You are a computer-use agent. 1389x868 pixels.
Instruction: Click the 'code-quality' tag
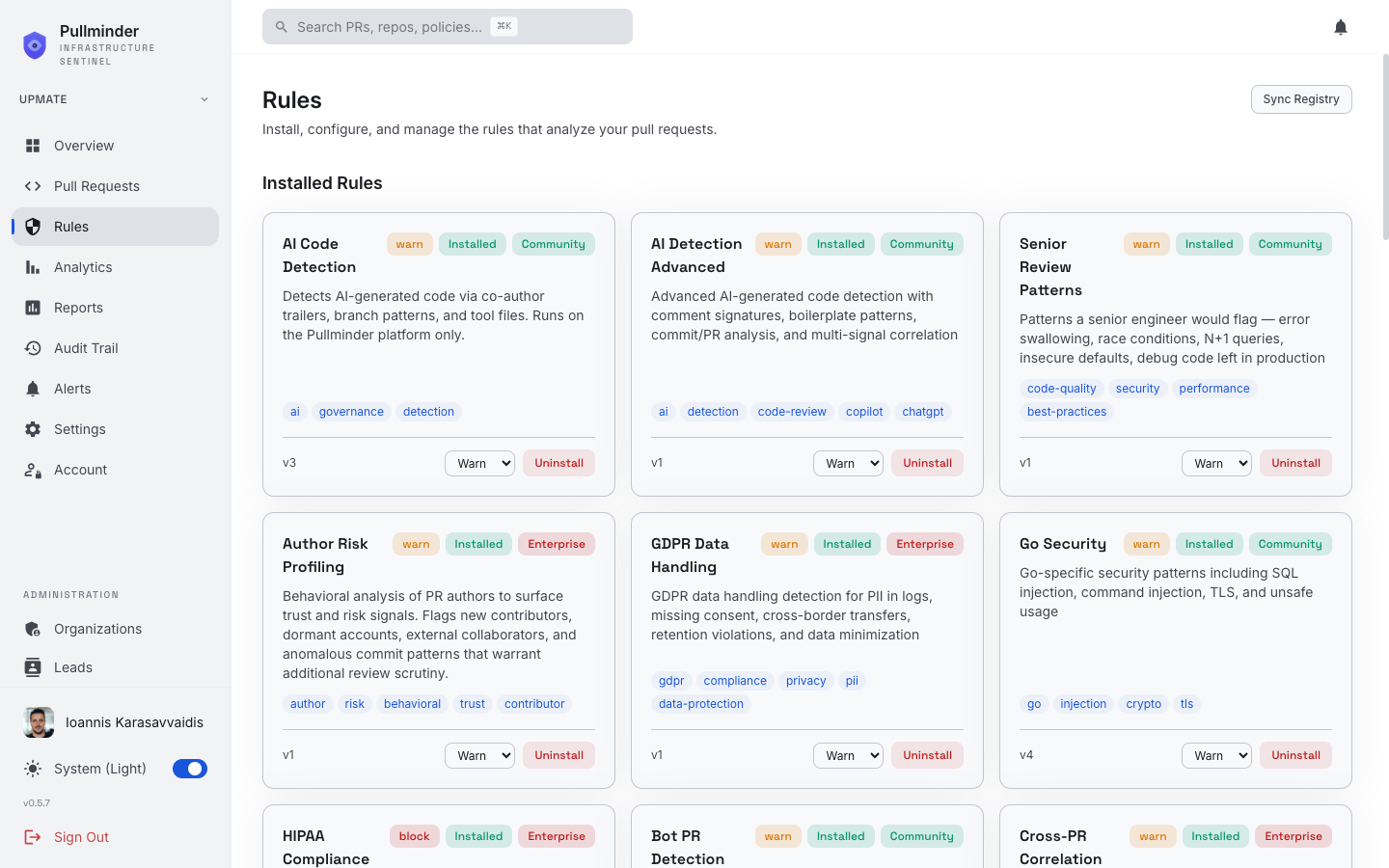(1061, 389)
